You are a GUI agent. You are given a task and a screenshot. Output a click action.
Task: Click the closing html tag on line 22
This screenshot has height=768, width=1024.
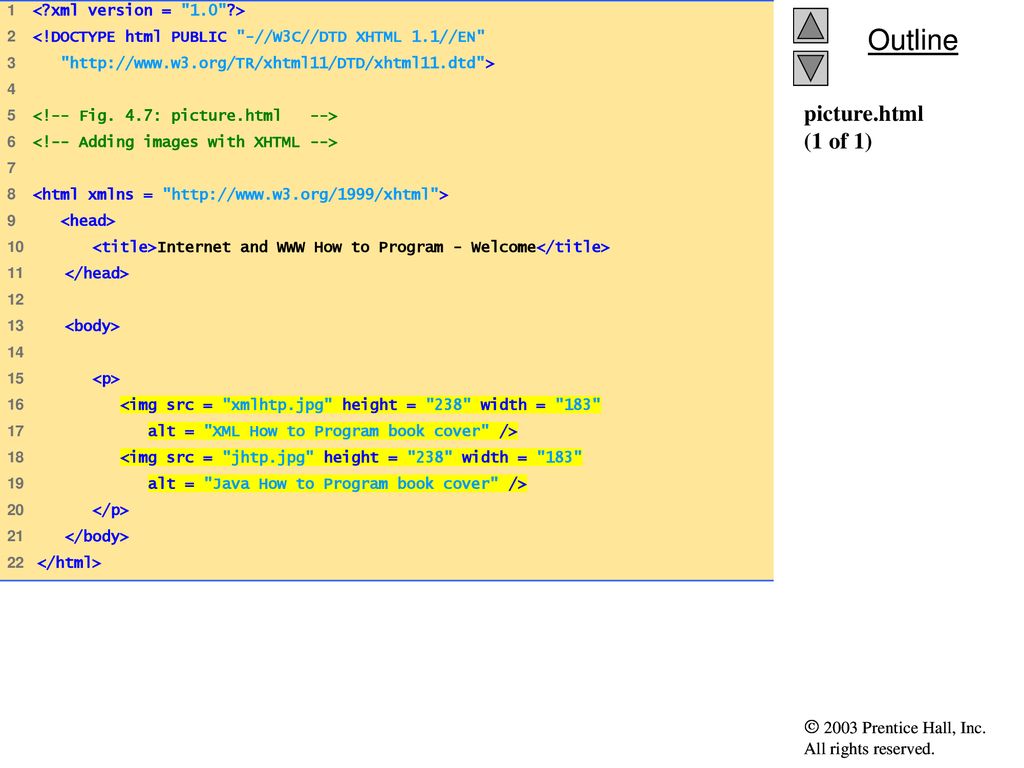pos(69,562)
